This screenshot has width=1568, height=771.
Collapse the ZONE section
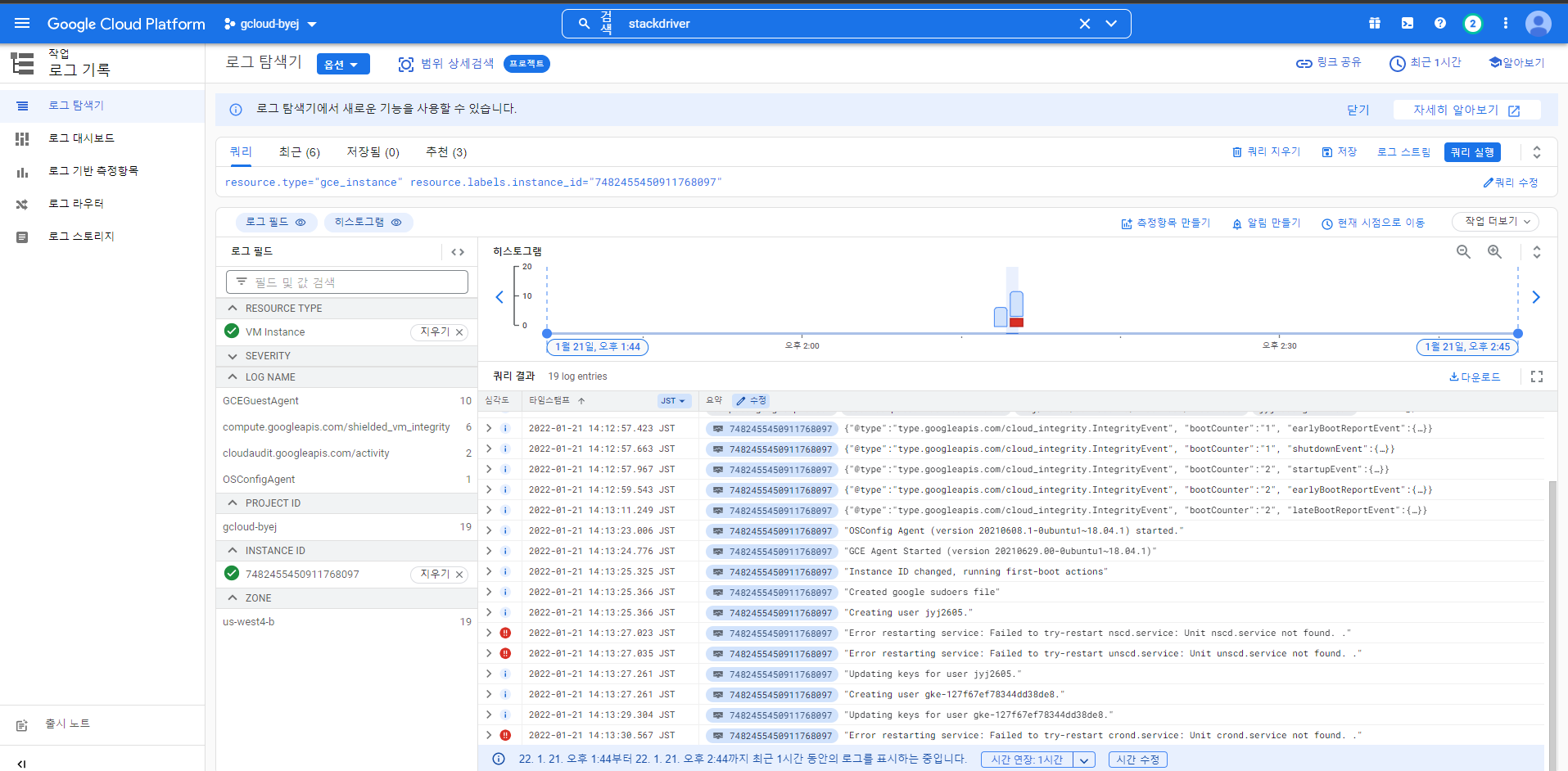coord(233,598)
